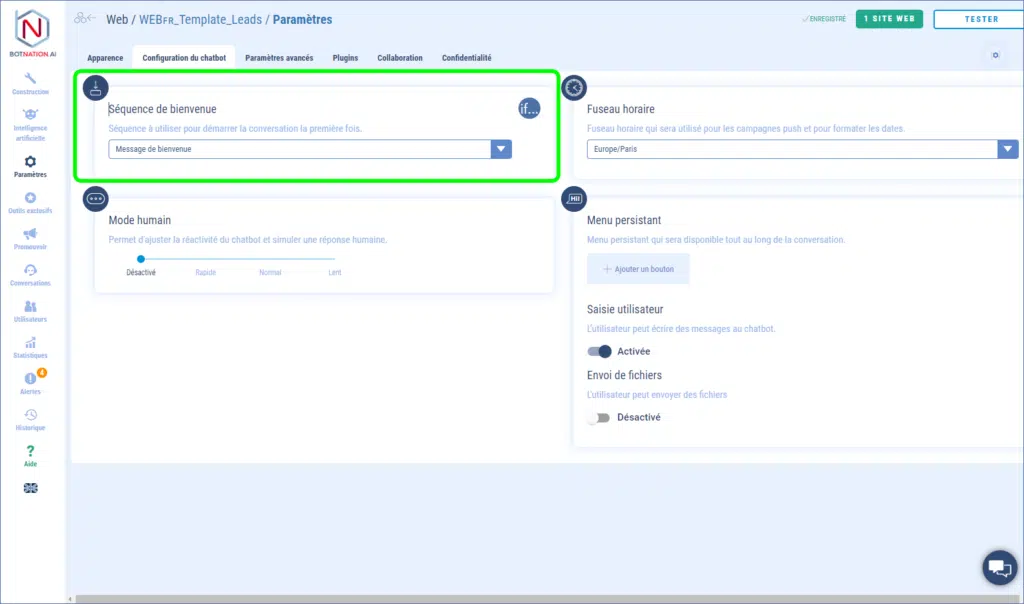Open the Statistiques chart icon

pos(30,346)
